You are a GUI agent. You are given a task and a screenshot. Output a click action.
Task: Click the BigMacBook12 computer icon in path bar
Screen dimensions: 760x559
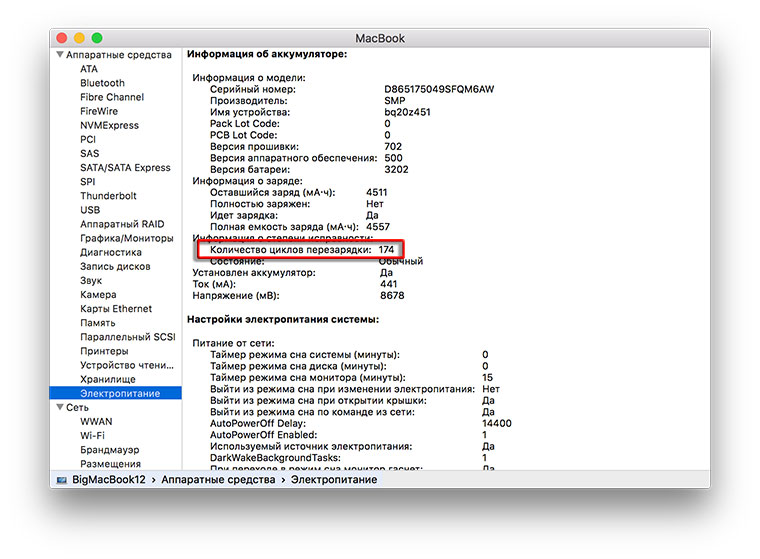point(62,480)
